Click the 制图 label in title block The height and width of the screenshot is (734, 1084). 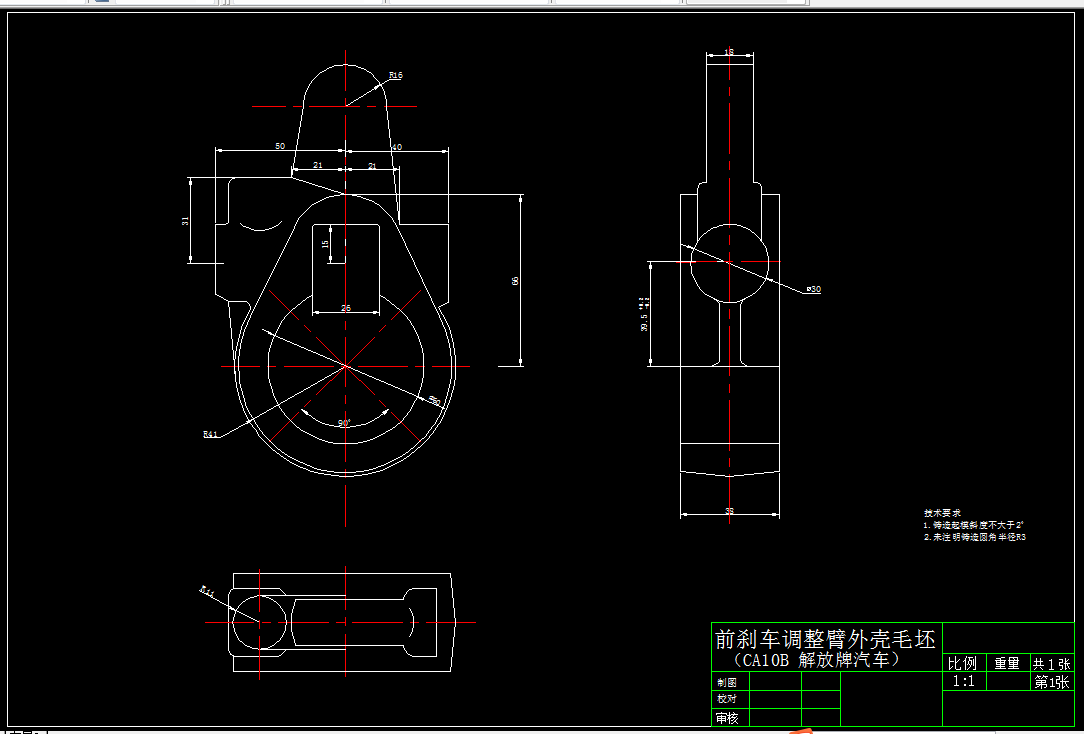pos(727,681)
